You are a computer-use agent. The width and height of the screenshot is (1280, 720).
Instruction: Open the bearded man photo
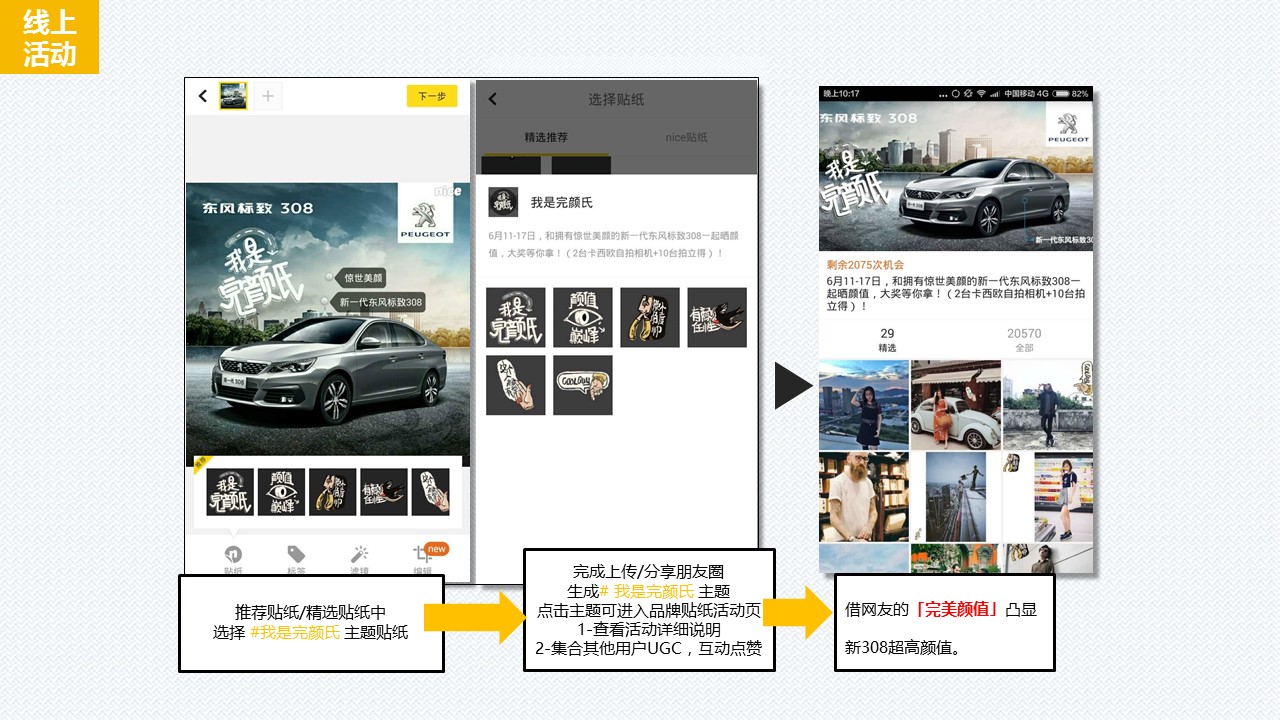click(x=864, y=497)
